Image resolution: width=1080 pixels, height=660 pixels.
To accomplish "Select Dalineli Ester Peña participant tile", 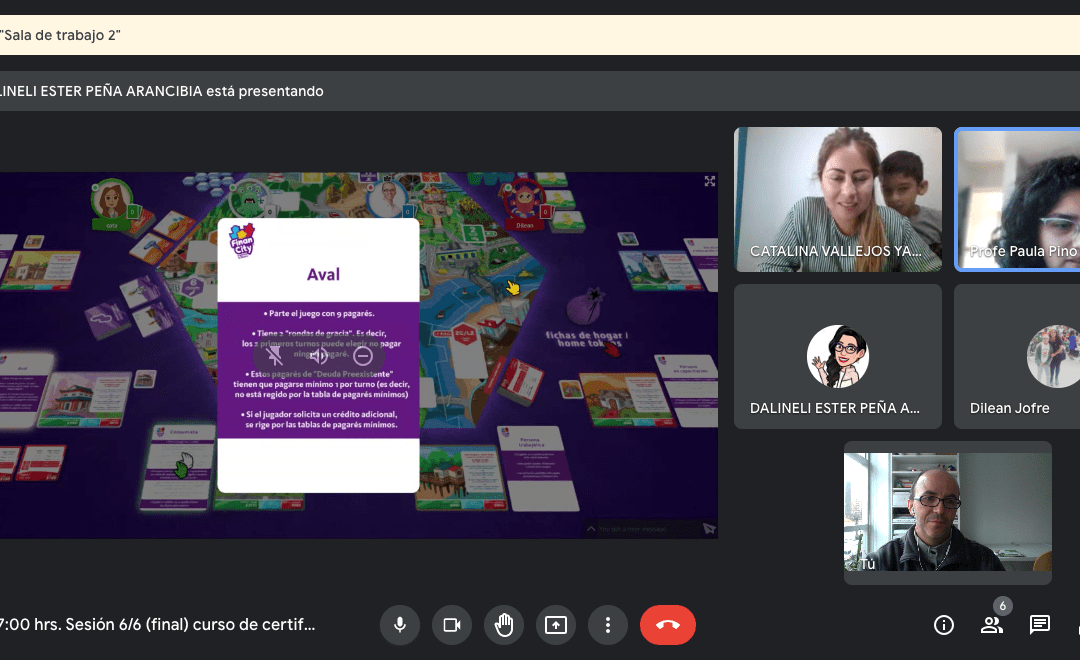I will pyautogui.click(x=838, y=356).
